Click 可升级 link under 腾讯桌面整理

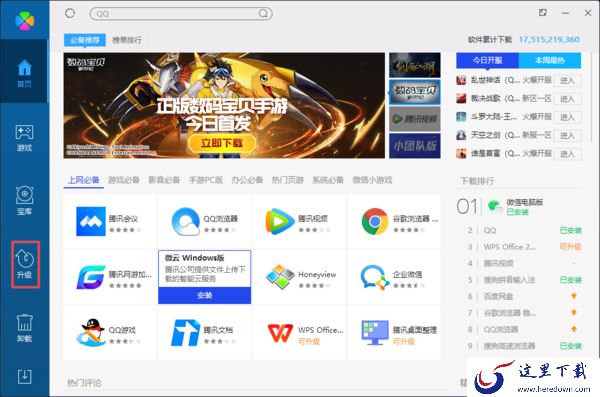click(404, 341)
